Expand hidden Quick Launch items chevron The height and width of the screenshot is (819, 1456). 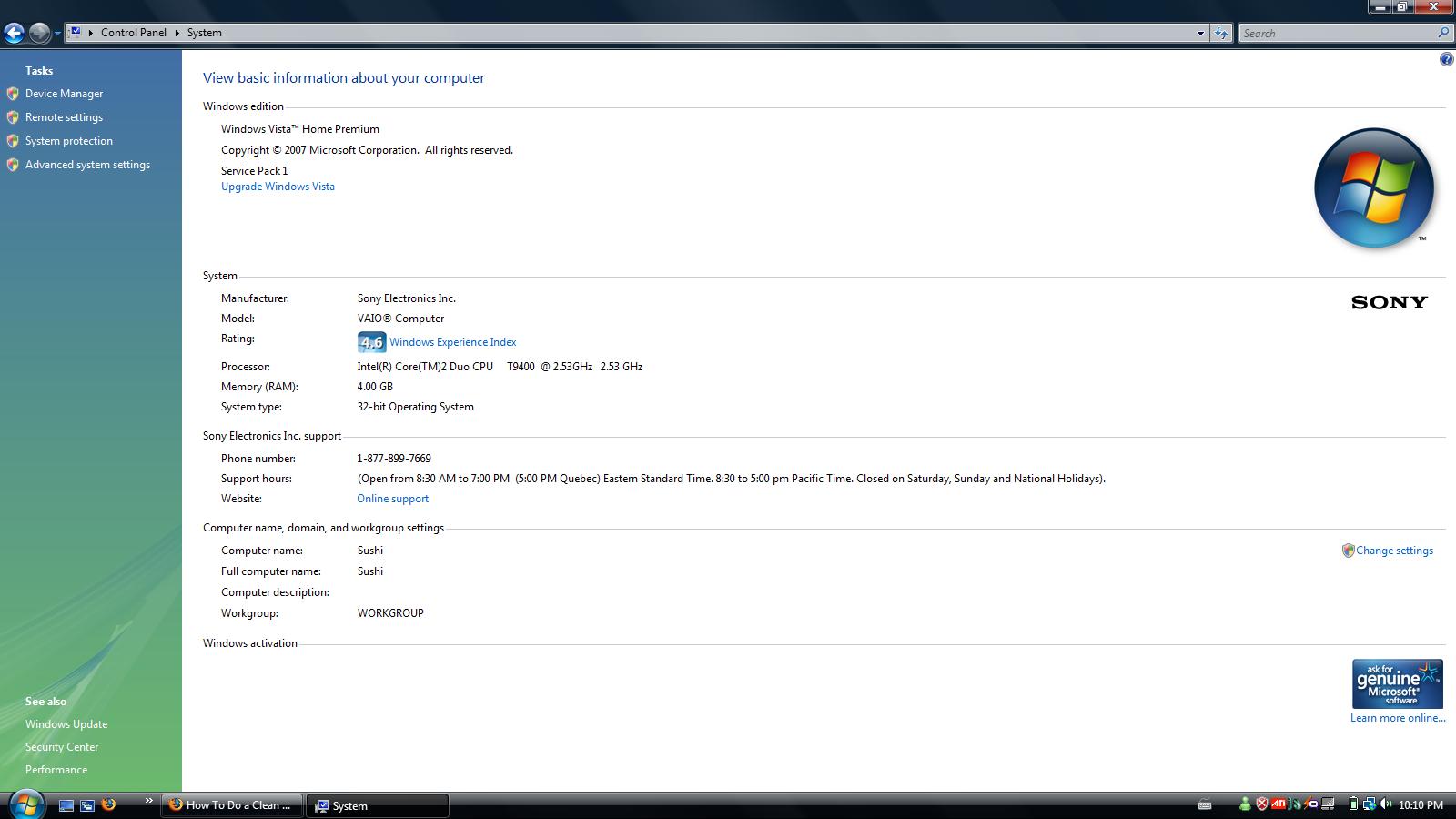149,801
